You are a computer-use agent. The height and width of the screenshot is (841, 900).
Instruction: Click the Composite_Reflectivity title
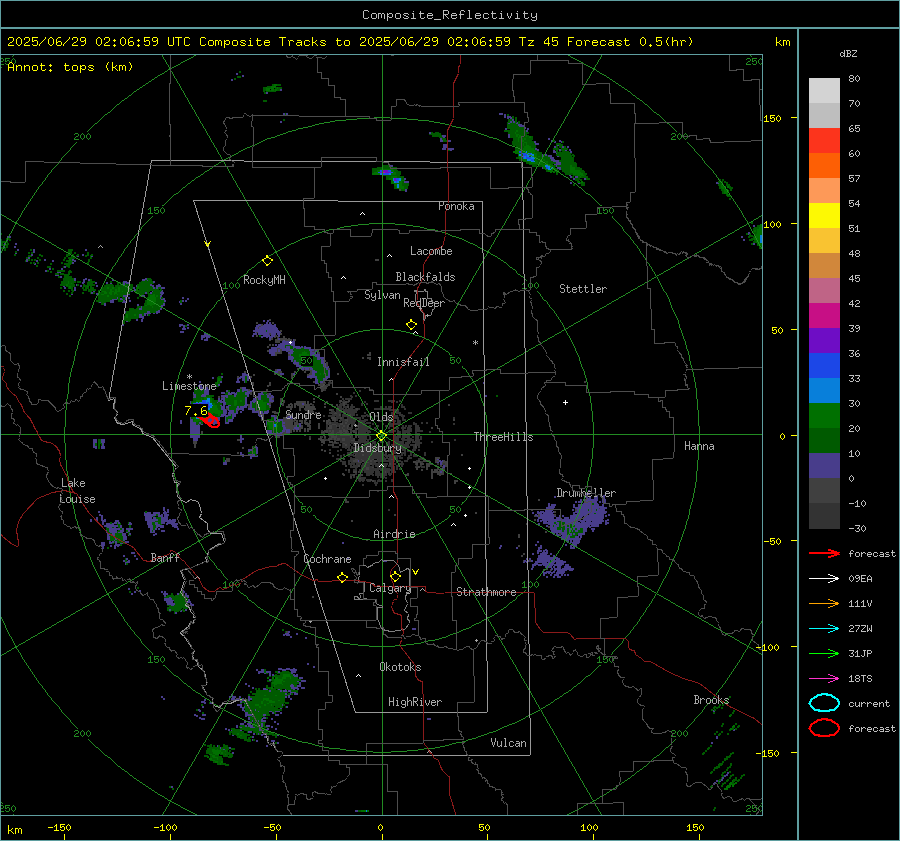point(449,15)
